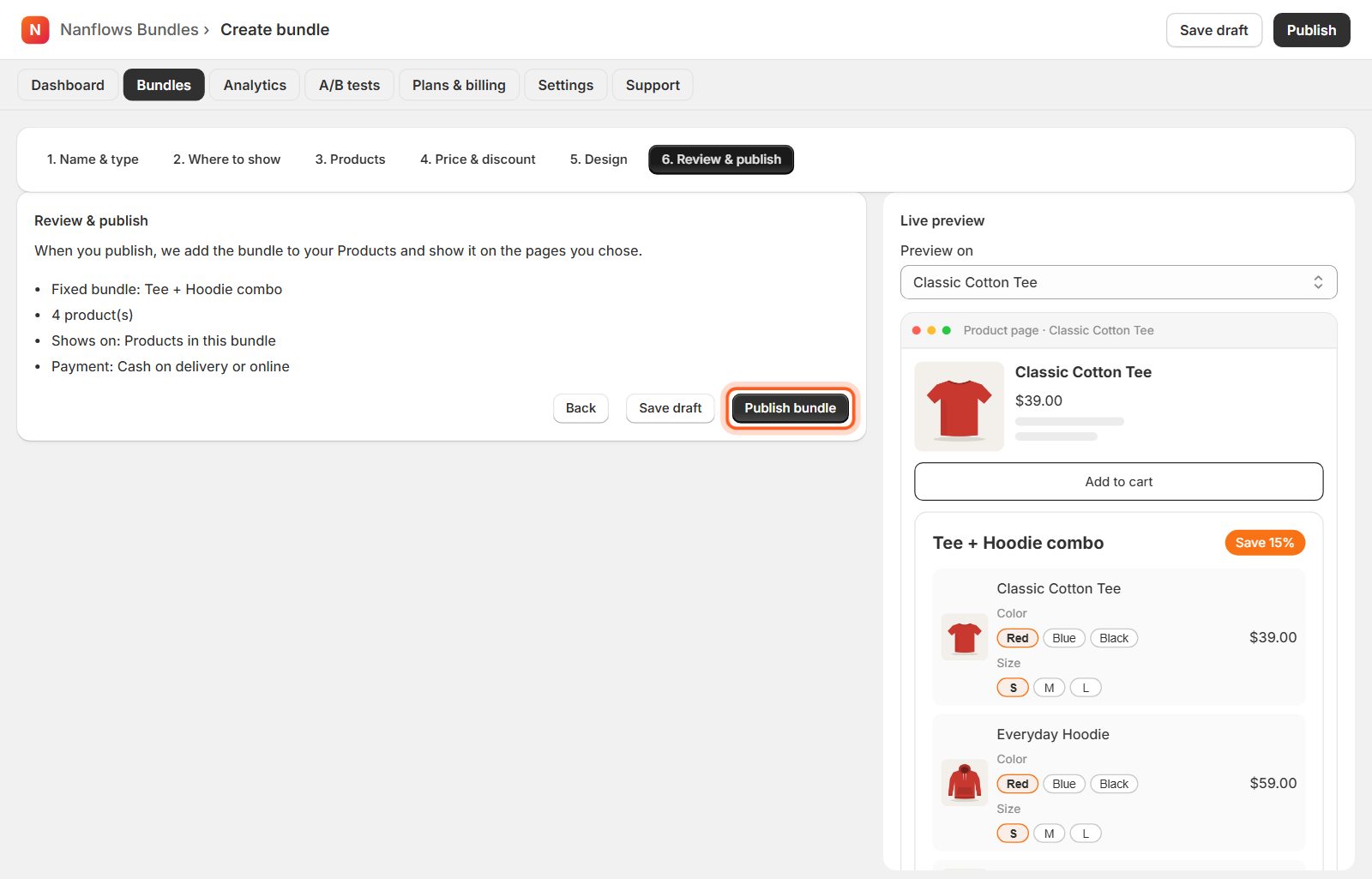This screenshot has height=879, width=1372.
Task: Click the Save 15% badge
Action: point(1265,543)
